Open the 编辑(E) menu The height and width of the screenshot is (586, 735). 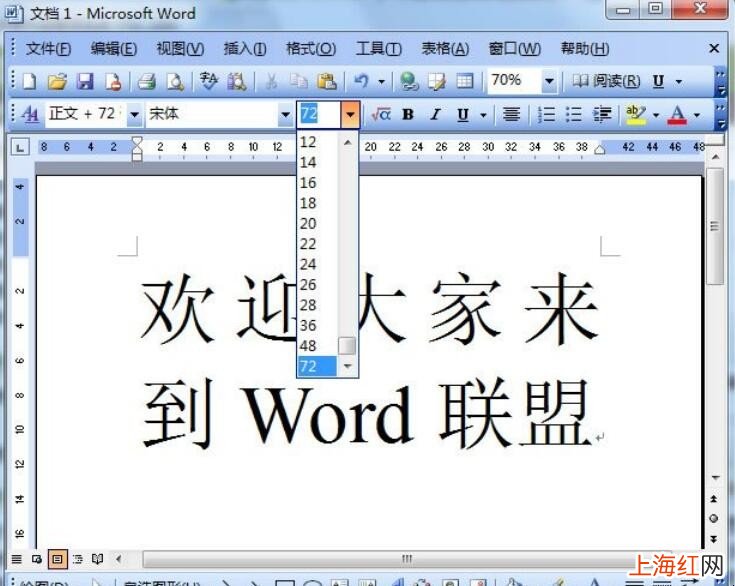(114, 49)
